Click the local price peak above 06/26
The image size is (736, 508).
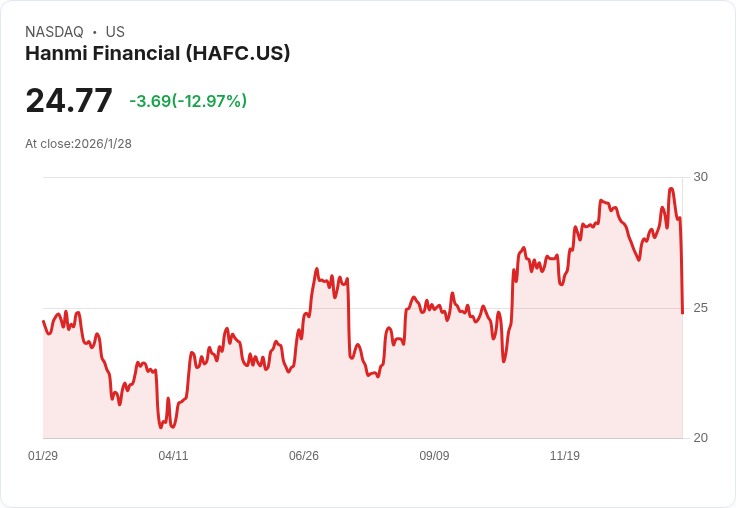(316, 269)
